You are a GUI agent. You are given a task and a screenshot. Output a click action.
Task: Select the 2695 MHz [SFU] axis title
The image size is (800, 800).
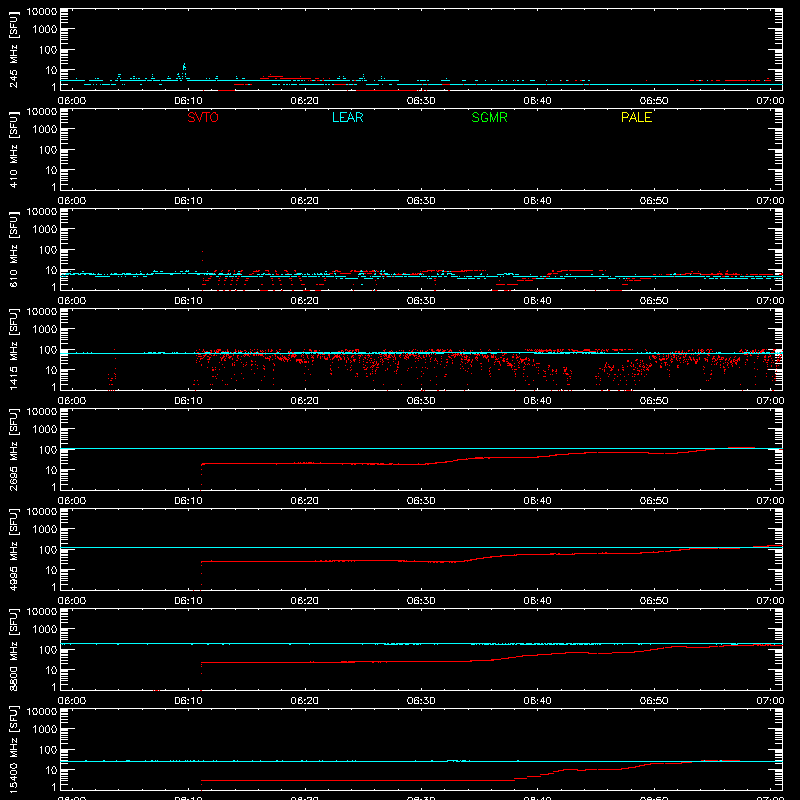(x=14, y=449)
